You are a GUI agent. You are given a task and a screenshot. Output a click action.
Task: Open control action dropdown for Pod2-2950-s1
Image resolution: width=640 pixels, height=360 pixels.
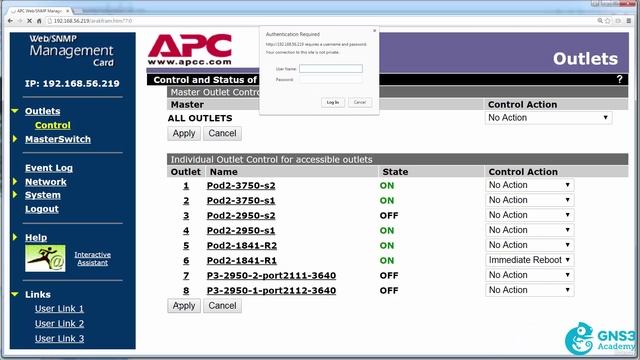click(x=529, y=230)
